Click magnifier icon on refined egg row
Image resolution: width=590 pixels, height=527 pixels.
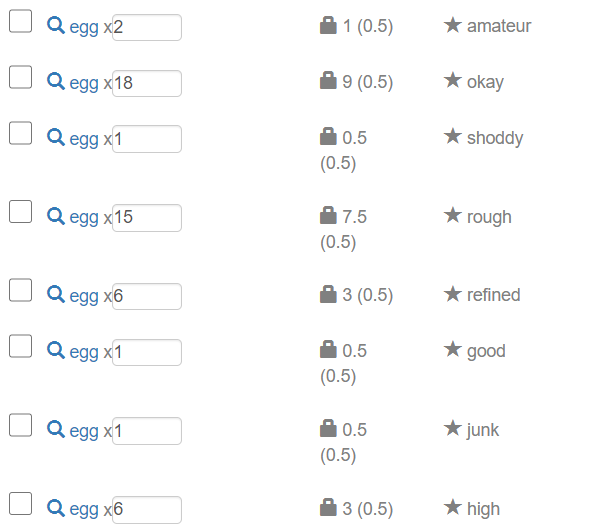[56, 294]
